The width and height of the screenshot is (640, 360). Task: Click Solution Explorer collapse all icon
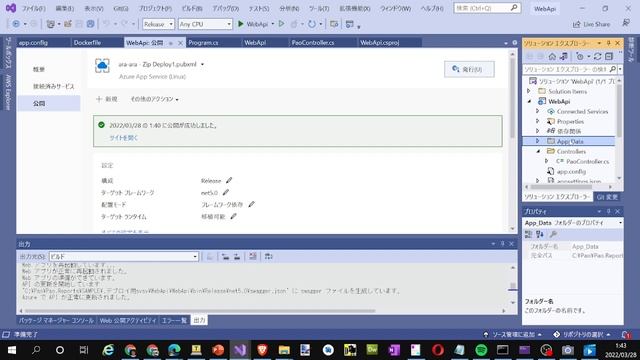[x=609, y=56]
